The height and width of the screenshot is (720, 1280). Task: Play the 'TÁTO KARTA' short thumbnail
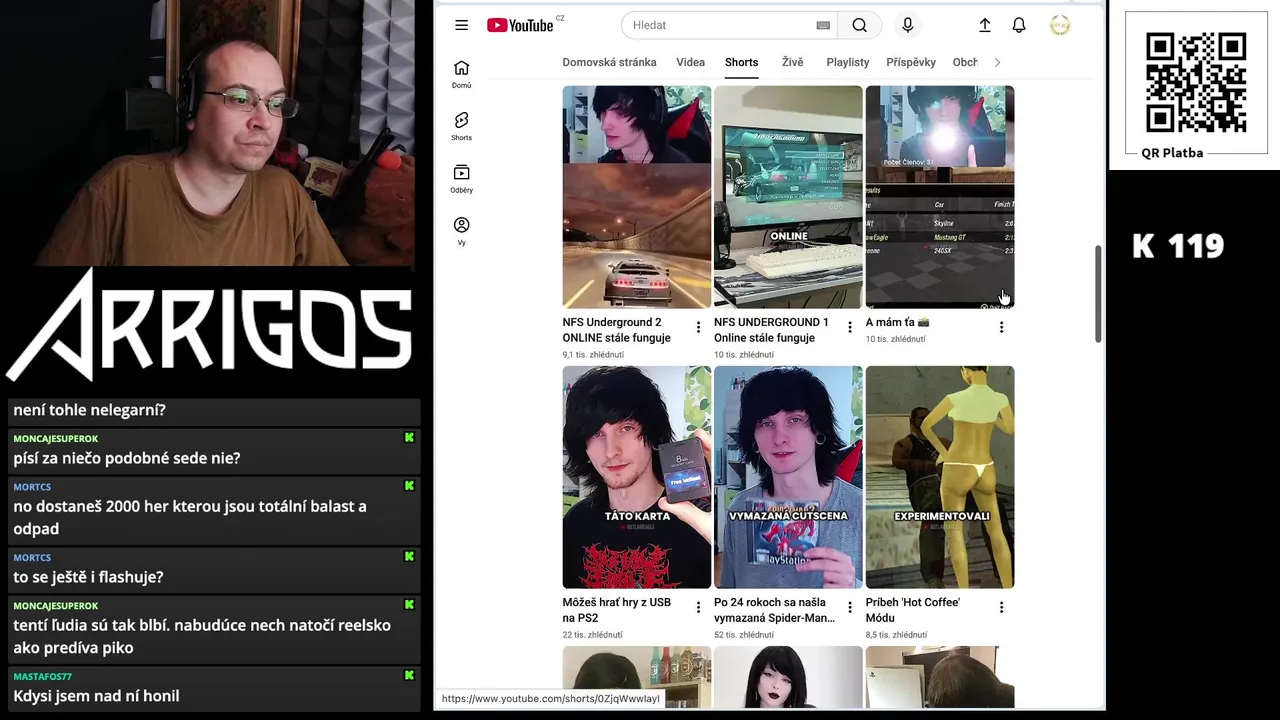click(x=637, y=477)
